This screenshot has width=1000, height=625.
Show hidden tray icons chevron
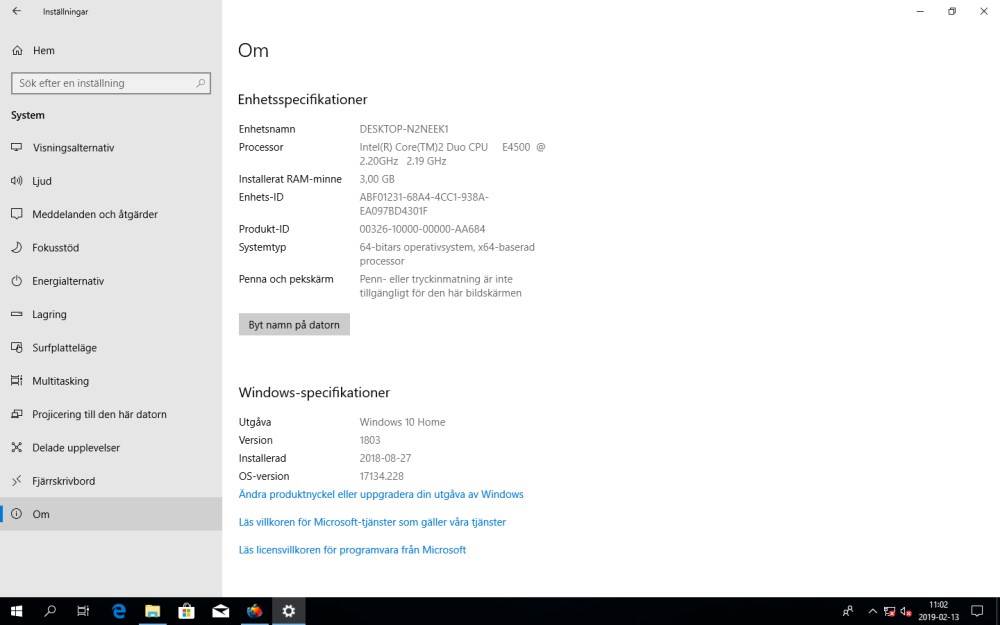[x=872, y=611]
